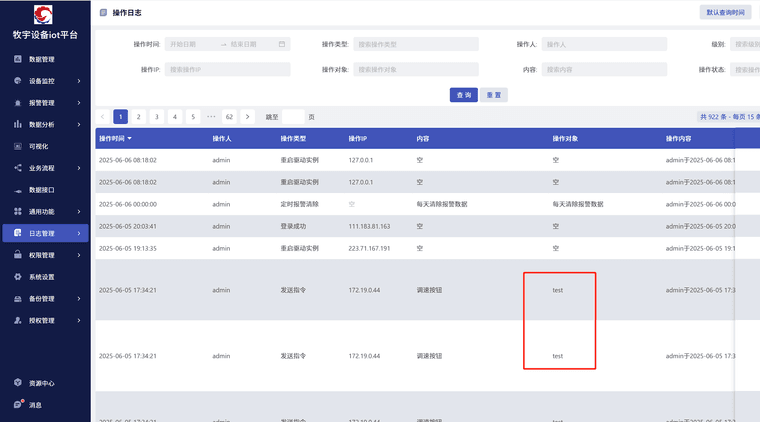Click the 授权管理 user icon
The width and height of the screenshot is (760, 422).
click(17, 320)
